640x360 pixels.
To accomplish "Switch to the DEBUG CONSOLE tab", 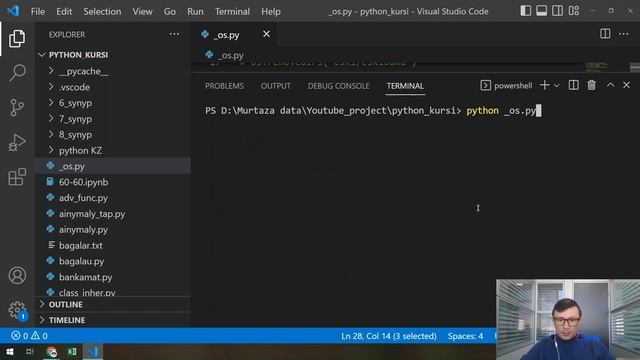I will (x=338, y=86).
